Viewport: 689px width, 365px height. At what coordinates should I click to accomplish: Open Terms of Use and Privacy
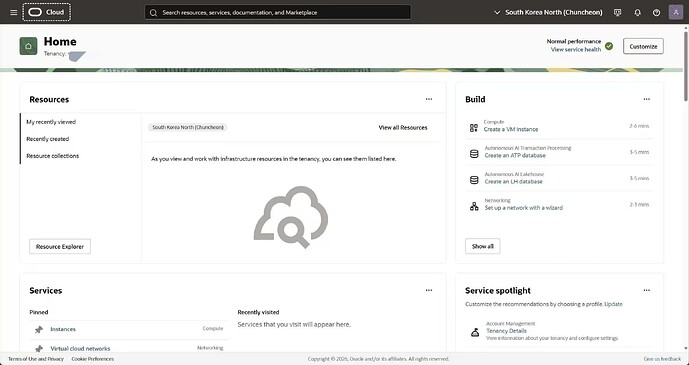point(36,359)
